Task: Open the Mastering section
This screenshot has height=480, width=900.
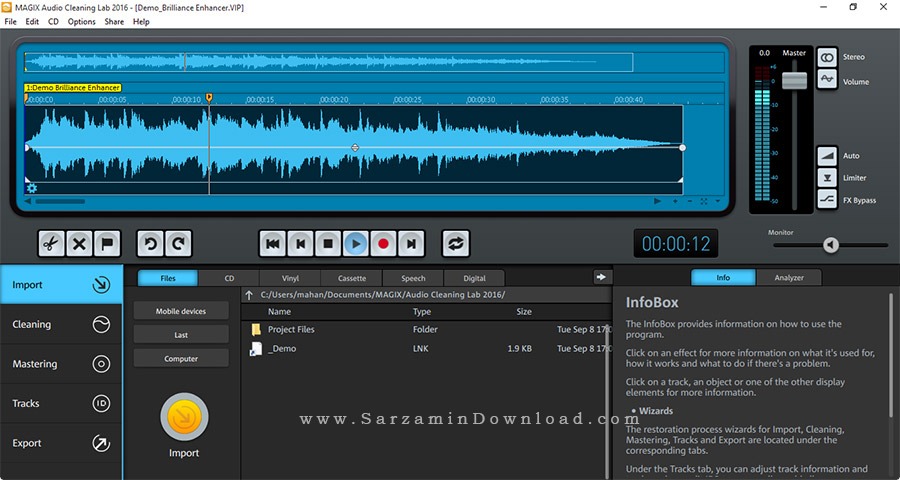Action: tap(61, 364)
